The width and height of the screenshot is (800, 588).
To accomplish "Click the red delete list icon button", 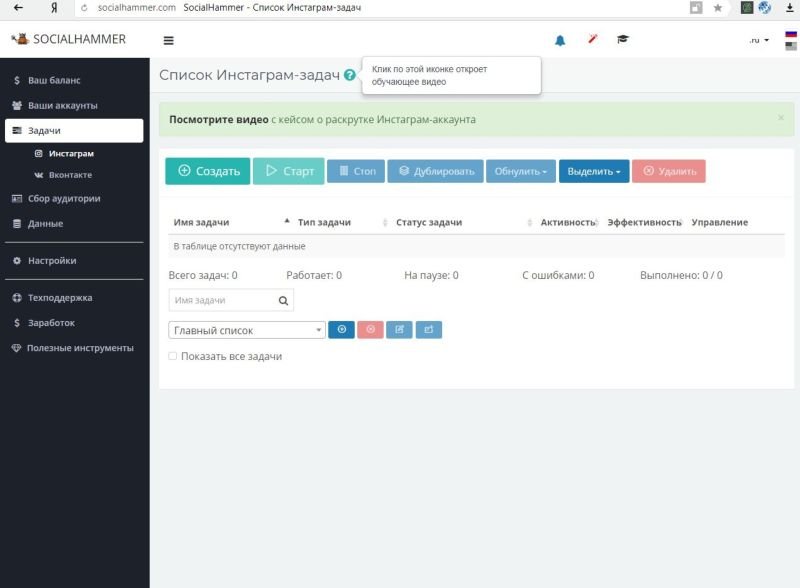I will 370,329.
